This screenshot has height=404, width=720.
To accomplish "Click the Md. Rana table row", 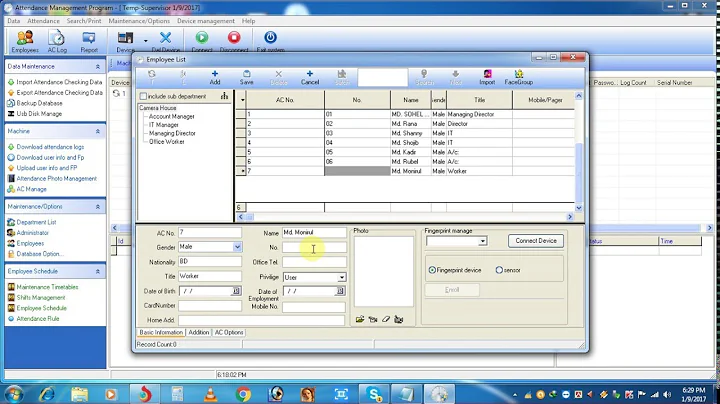I will tap(405, 123).
